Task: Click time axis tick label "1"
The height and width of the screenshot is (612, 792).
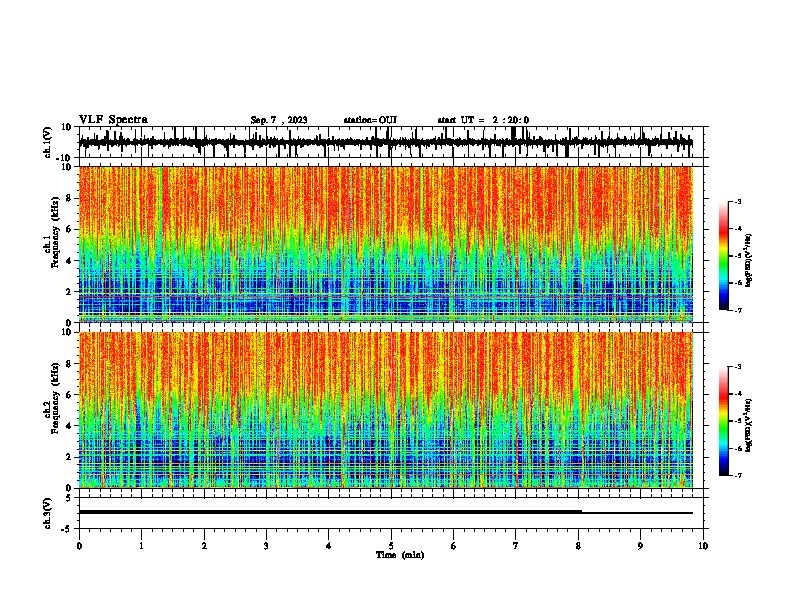Action: coord(141,546)
